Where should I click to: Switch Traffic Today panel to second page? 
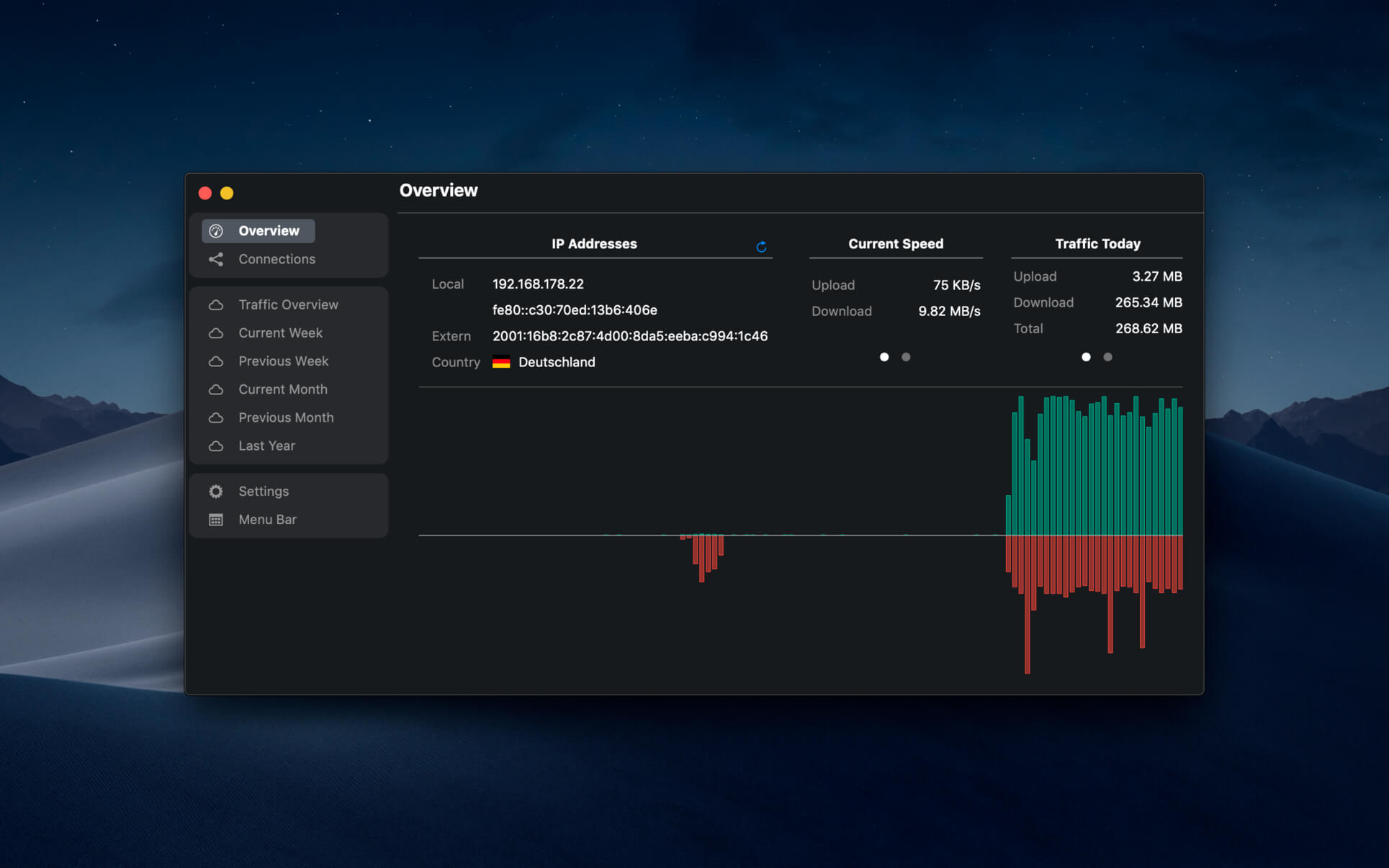tap(1107, 356)
